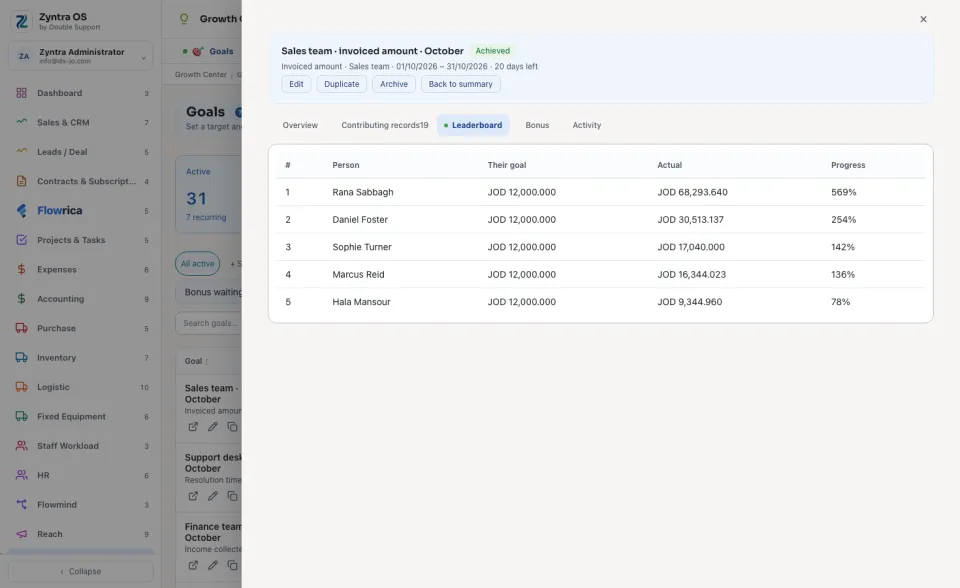Click the Expenses dollar icon
This screenshot has height=588, width=960.
[x=21, y=269]
